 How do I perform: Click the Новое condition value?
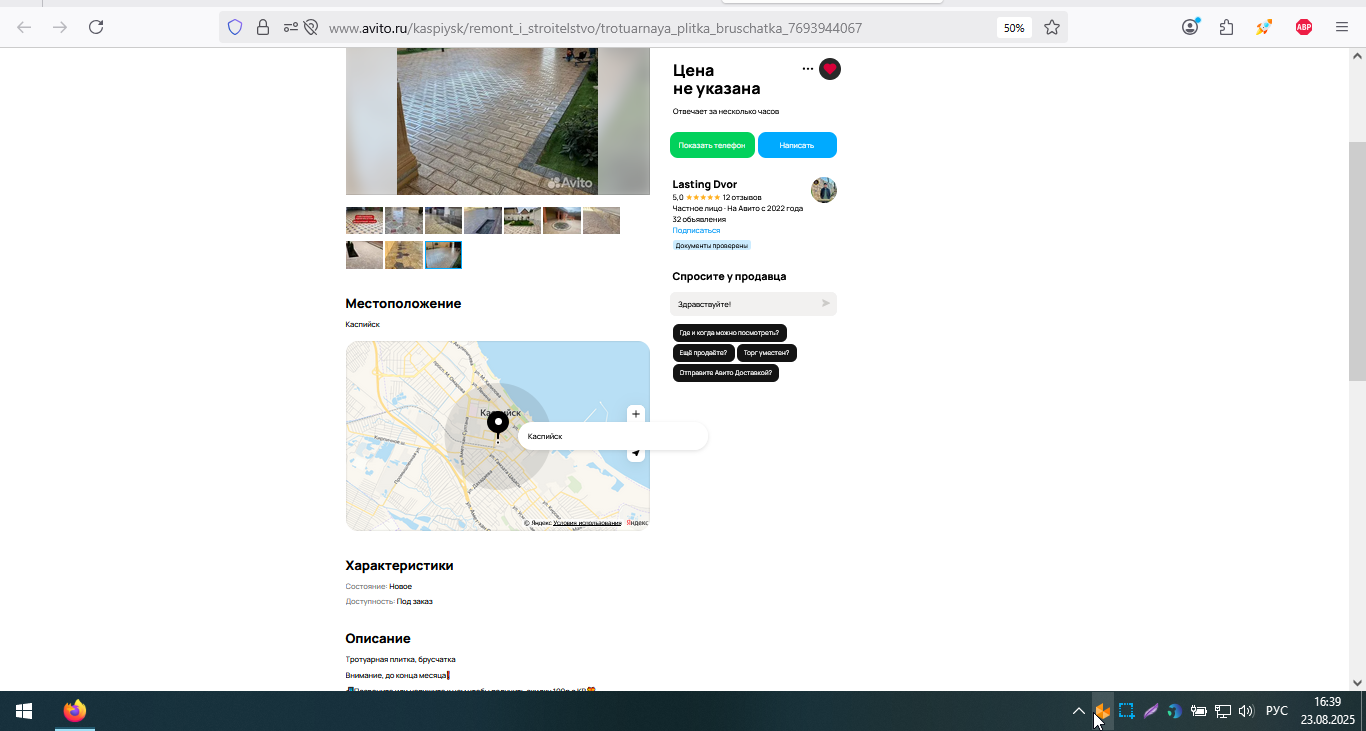(400, 586)
